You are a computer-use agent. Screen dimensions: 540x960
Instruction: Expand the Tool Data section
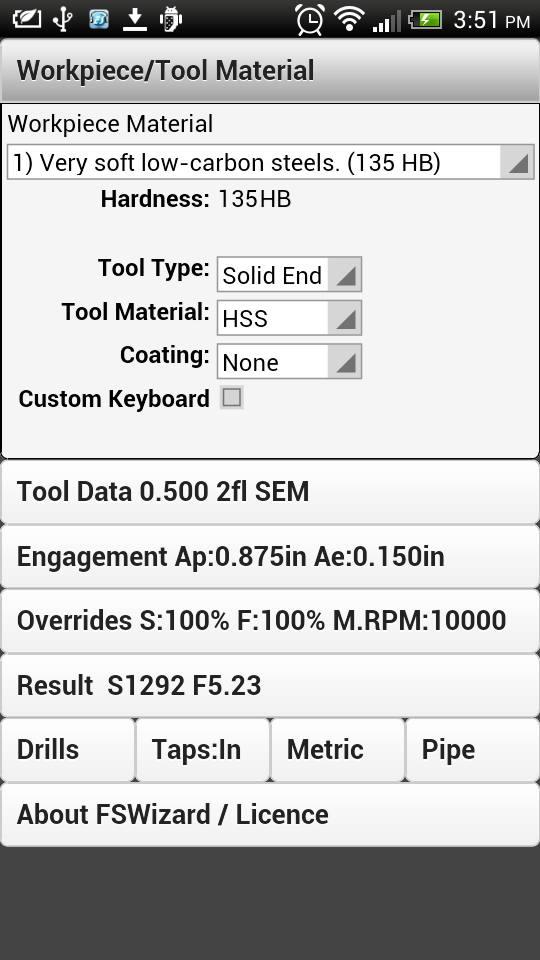coord(270,492)
